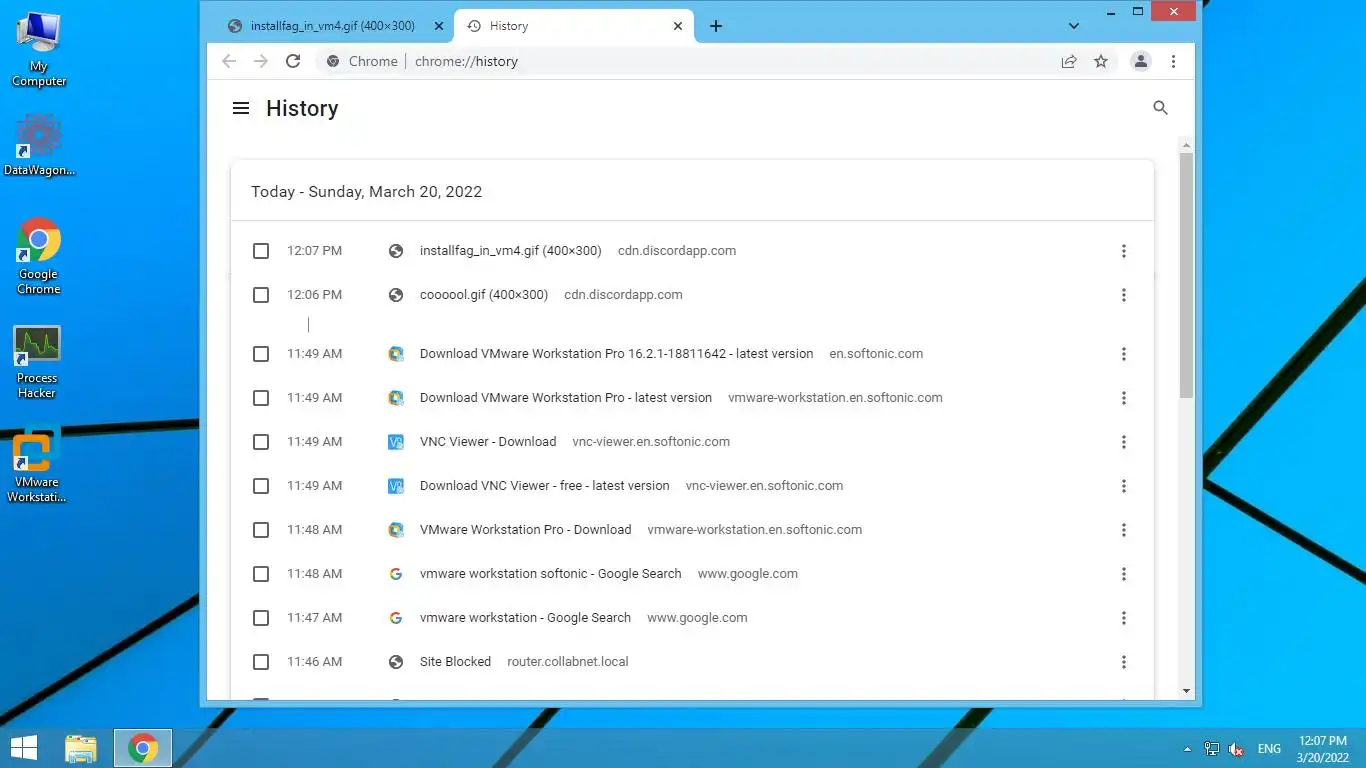Close the installfag_in_vm4.gif tab
The width and height of the screenshot is (1366, 768).
(x=437, y=26)
